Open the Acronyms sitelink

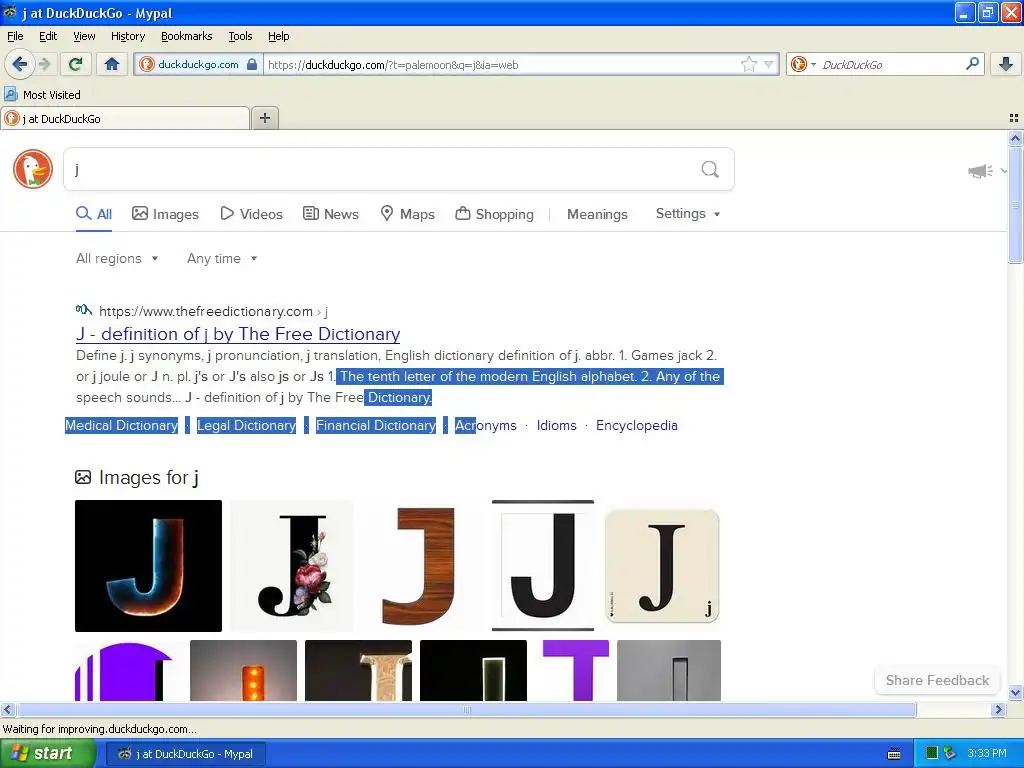click(485, 425)
